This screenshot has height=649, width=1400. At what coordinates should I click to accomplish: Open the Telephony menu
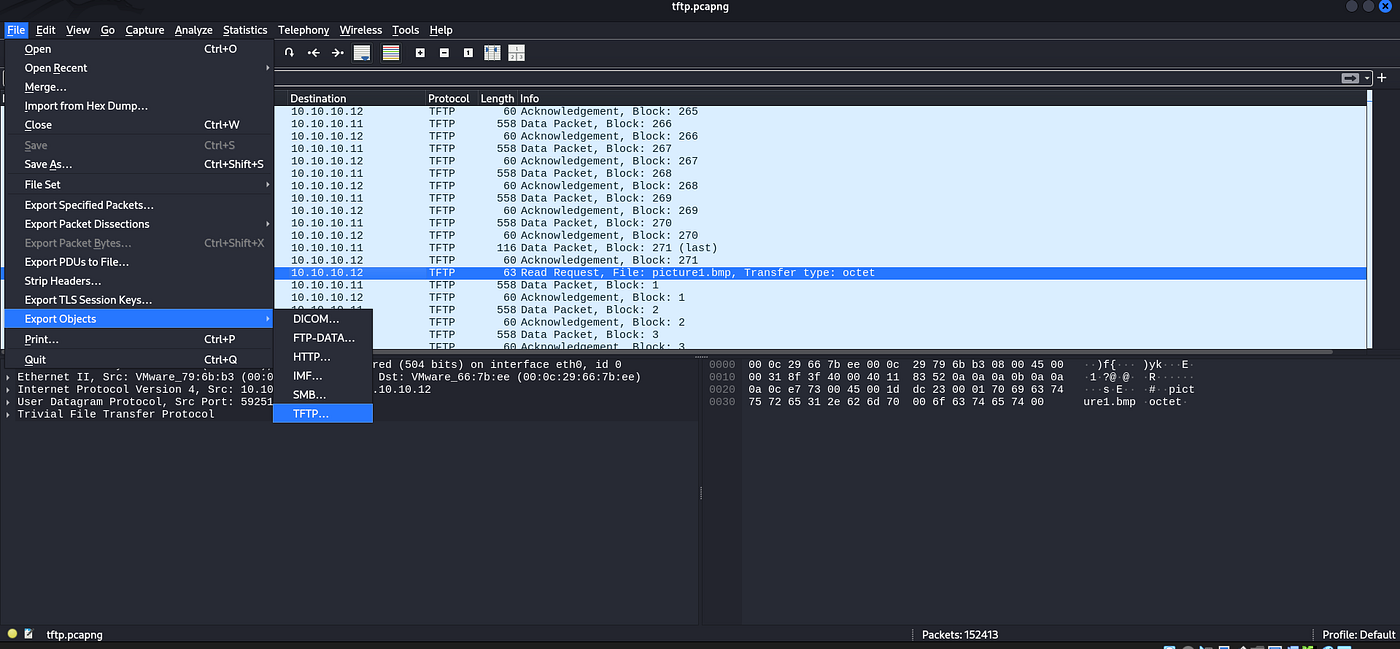(304, 30)
